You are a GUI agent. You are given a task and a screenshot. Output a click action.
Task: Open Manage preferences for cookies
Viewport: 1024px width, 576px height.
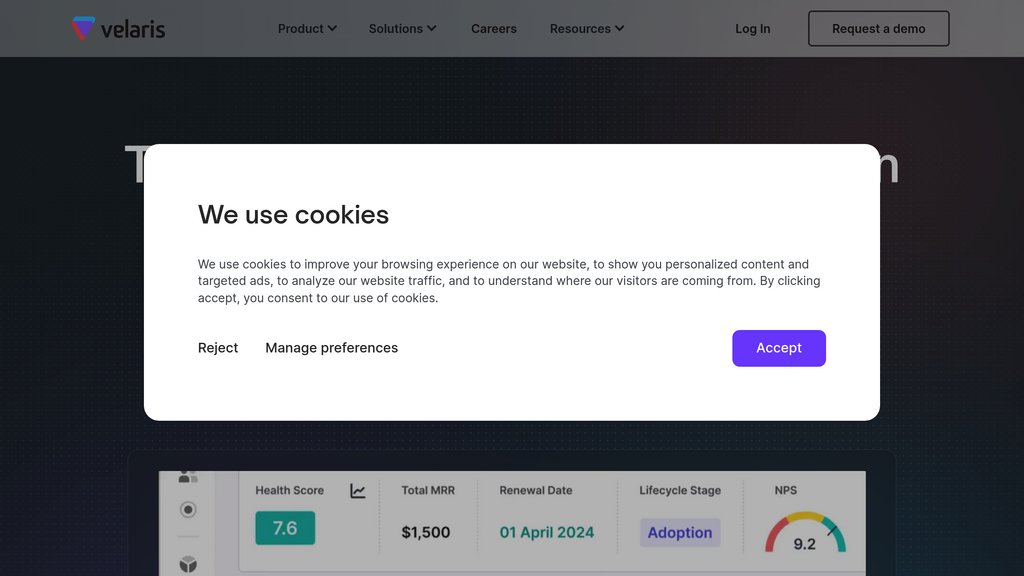click(331, 348)
